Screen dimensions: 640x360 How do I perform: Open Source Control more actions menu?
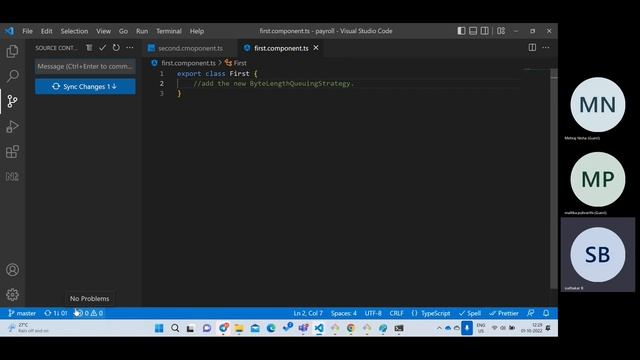[130, 48]
